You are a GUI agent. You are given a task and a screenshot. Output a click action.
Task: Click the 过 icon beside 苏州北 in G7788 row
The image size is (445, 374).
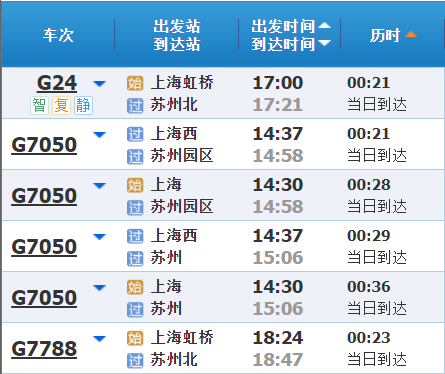click(x=135, y=361)
